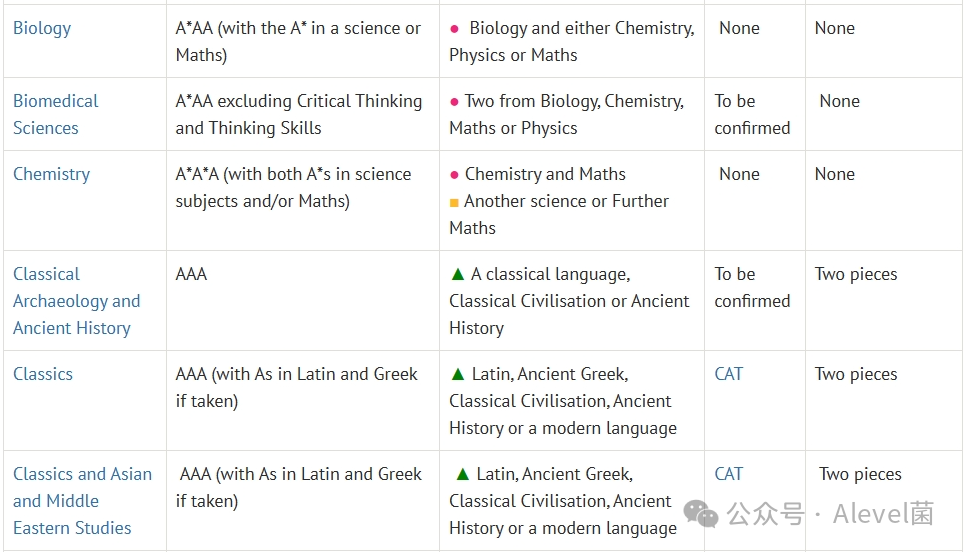This screenshot has height=552, width=965.
Task: Click green triangle beside A classical language
Action: click(457, 274)
